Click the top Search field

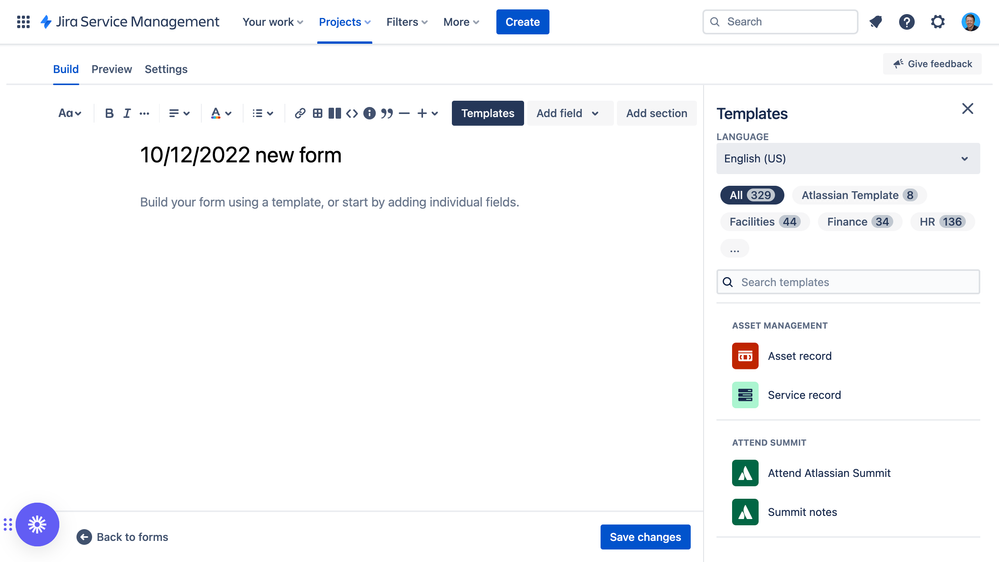pyautogui.click(x=780, y=22)
